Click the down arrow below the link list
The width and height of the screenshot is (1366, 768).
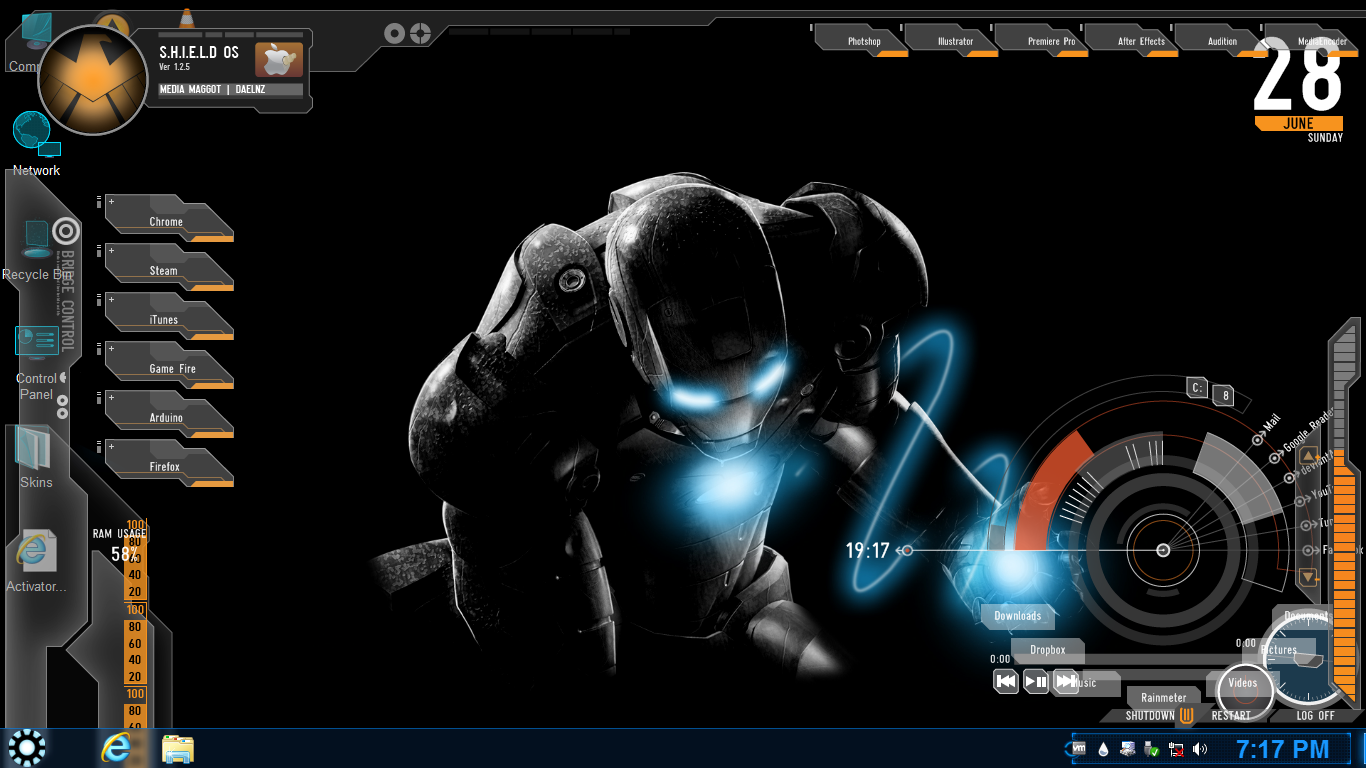(x=1307, y=577)
